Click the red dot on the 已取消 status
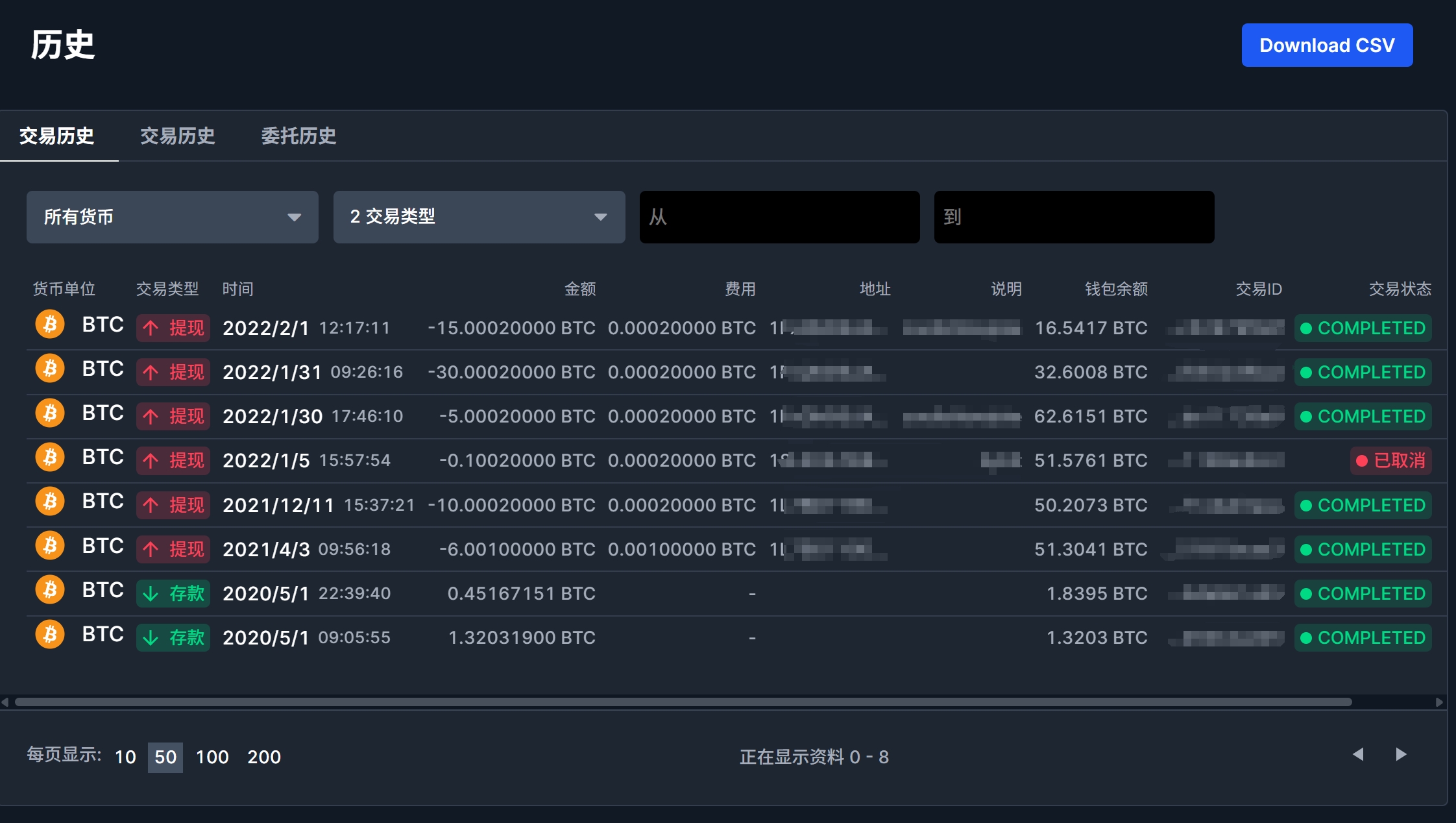 tap(1363, 461)
